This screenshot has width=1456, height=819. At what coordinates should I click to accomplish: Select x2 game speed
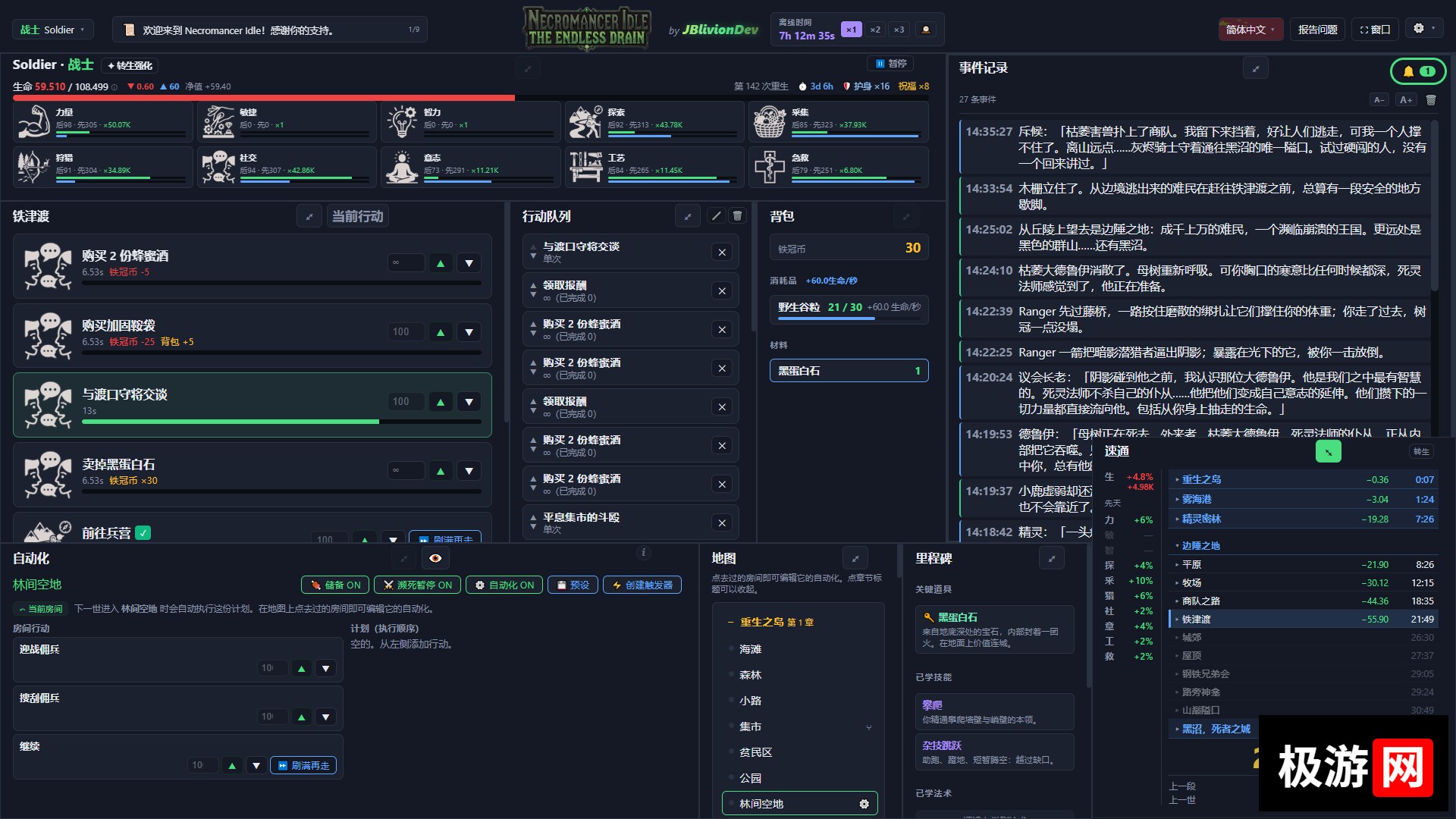click(x=876, y=30)
